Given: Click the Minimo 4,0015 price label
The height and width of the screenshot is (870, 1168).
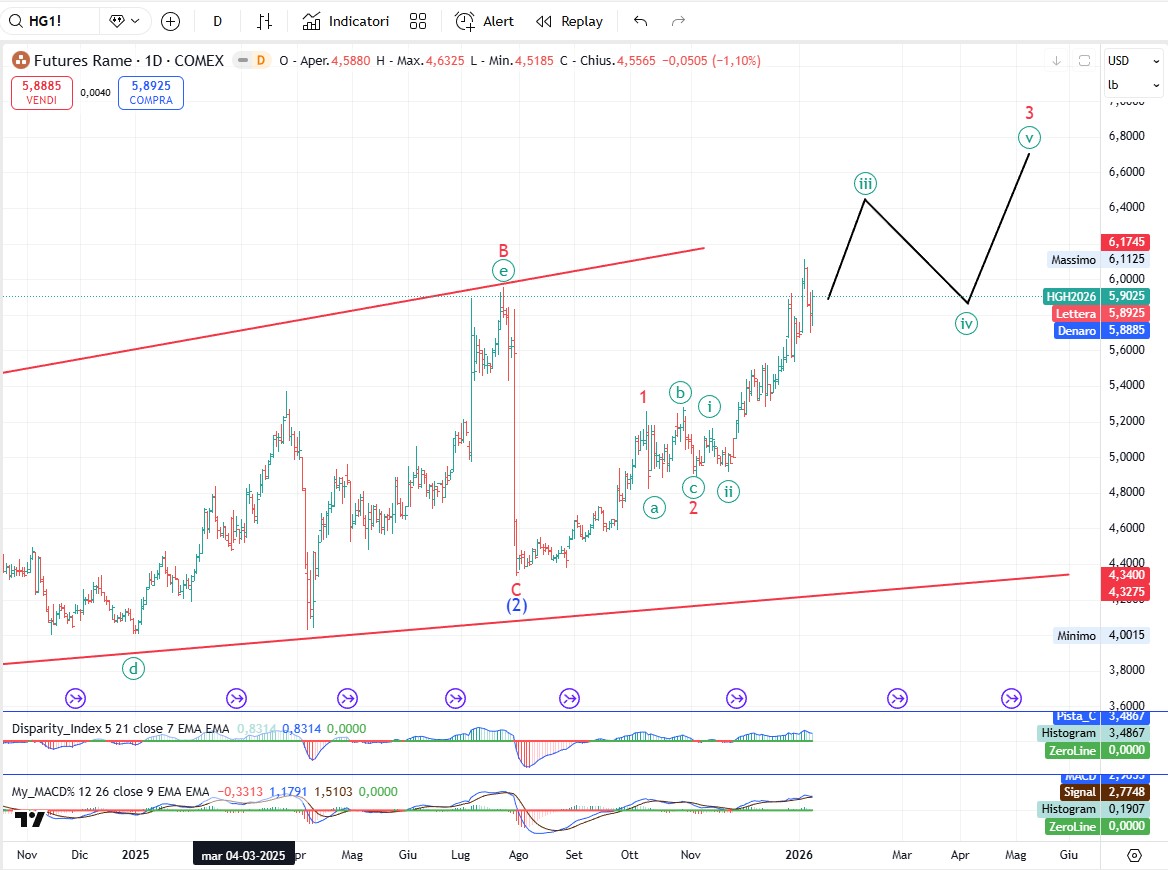Looking at the screenshot, I should (1101, 635).
